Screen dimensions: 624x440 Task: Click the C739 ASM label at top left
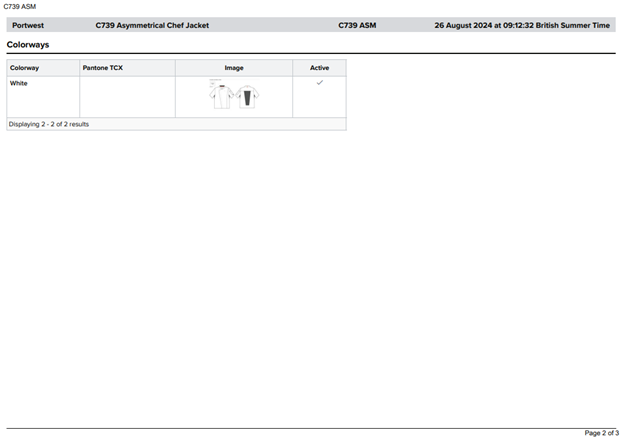point(19,6)
